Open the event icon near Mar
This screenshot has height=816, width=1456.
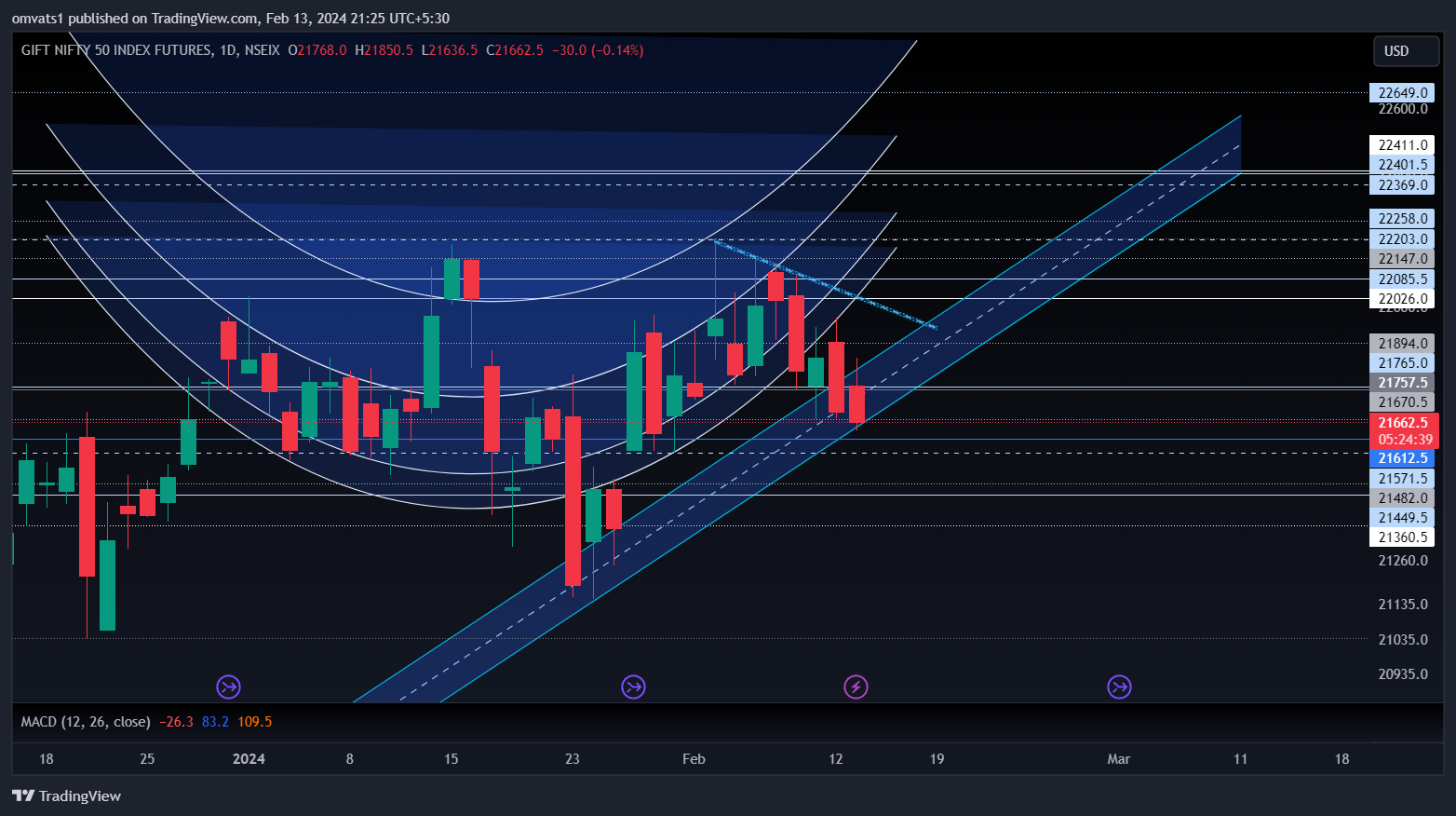pos(1119,687)
